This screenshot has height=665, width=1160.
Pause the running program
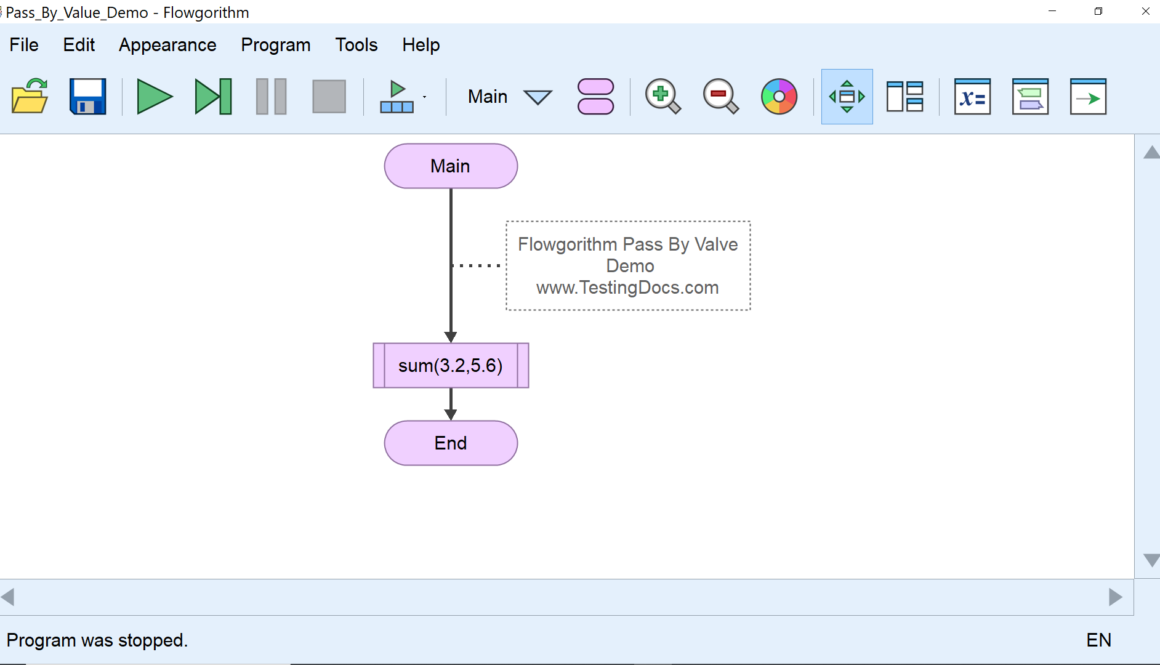click(x=271, y=96)
